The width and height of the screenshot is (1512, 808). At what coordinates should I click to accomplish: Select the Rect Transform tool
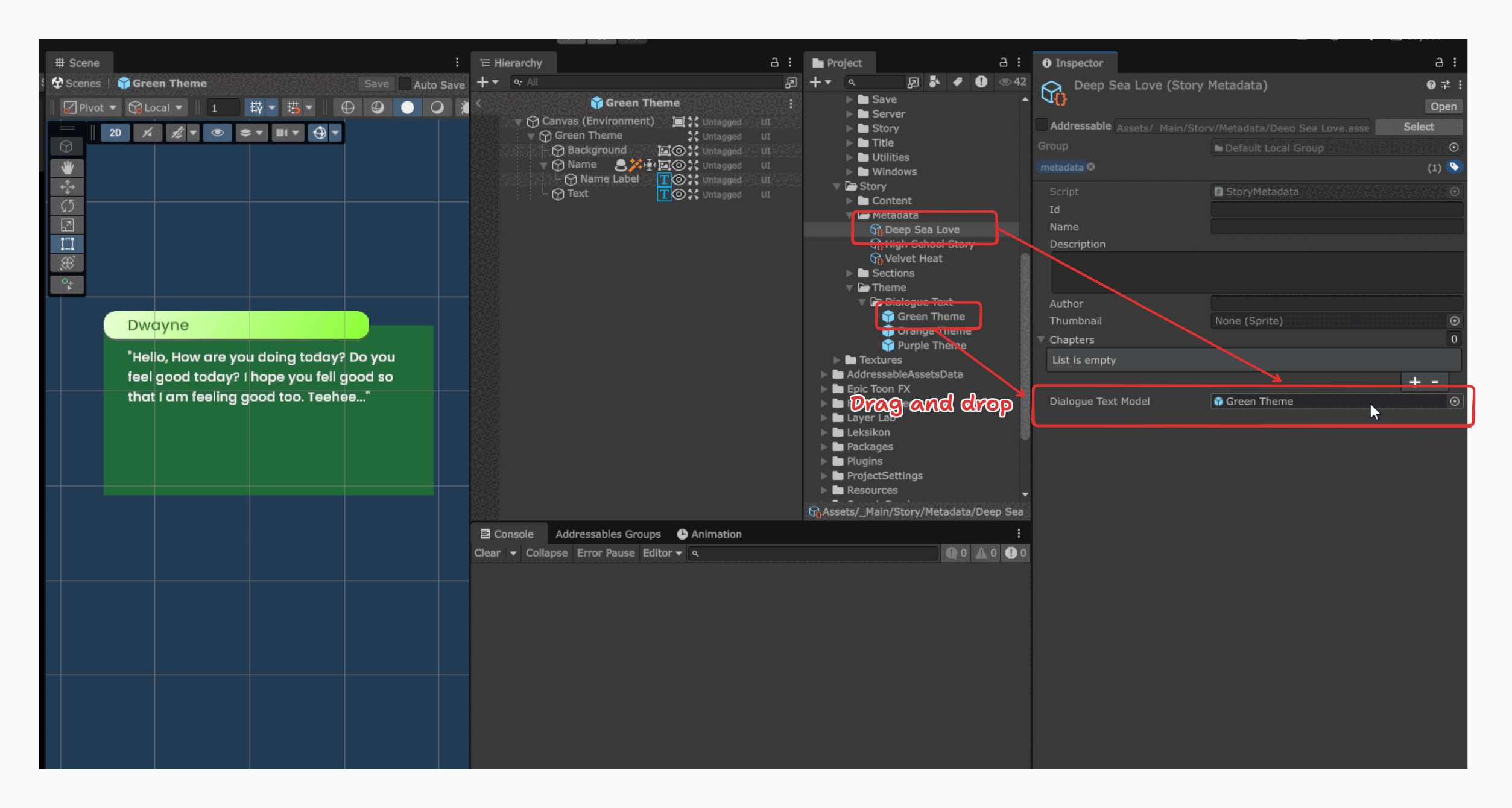tap(67, 244)
